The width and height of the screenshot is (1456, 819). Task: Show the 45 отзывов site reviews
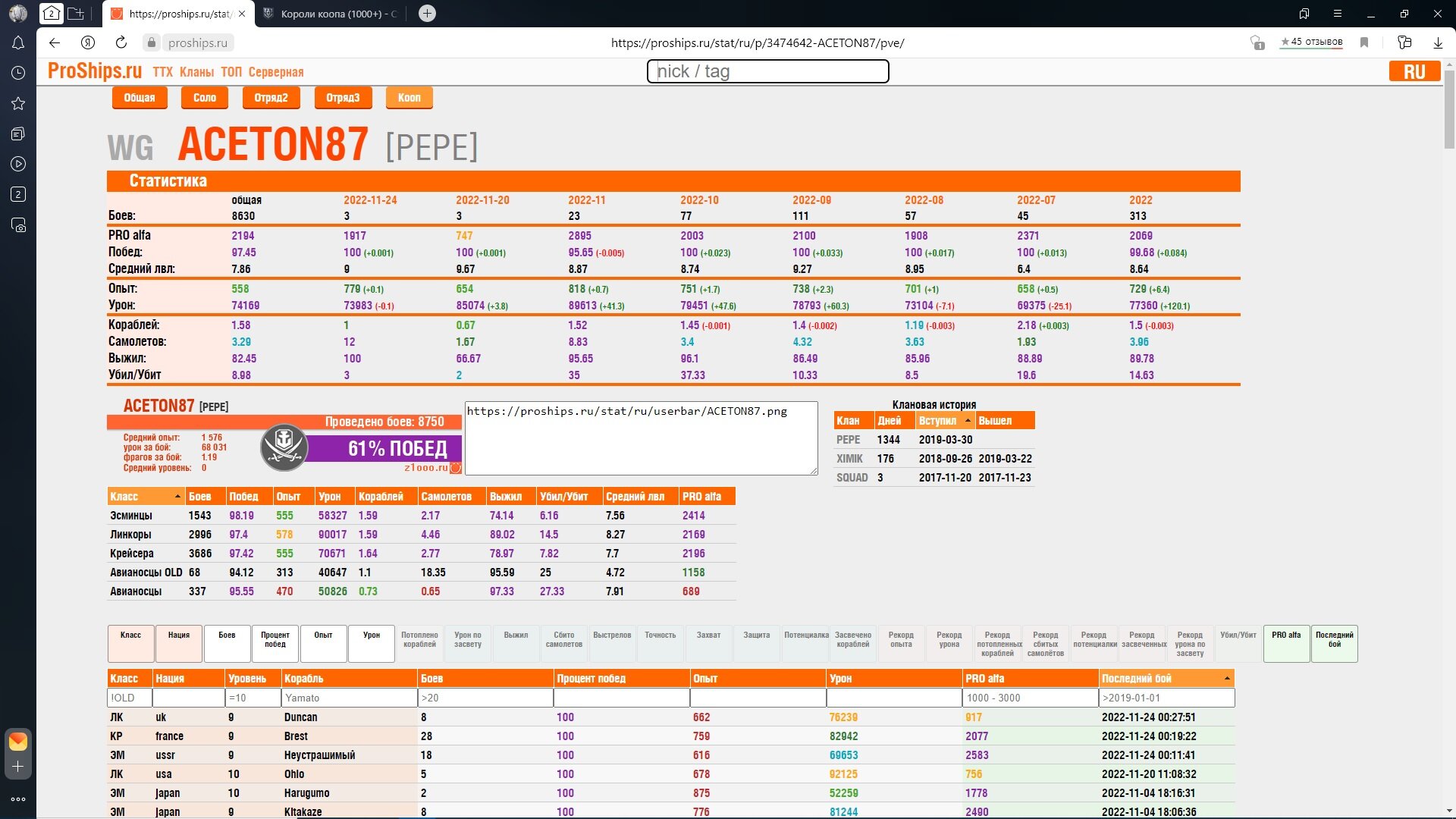(x=1311, y=42)
